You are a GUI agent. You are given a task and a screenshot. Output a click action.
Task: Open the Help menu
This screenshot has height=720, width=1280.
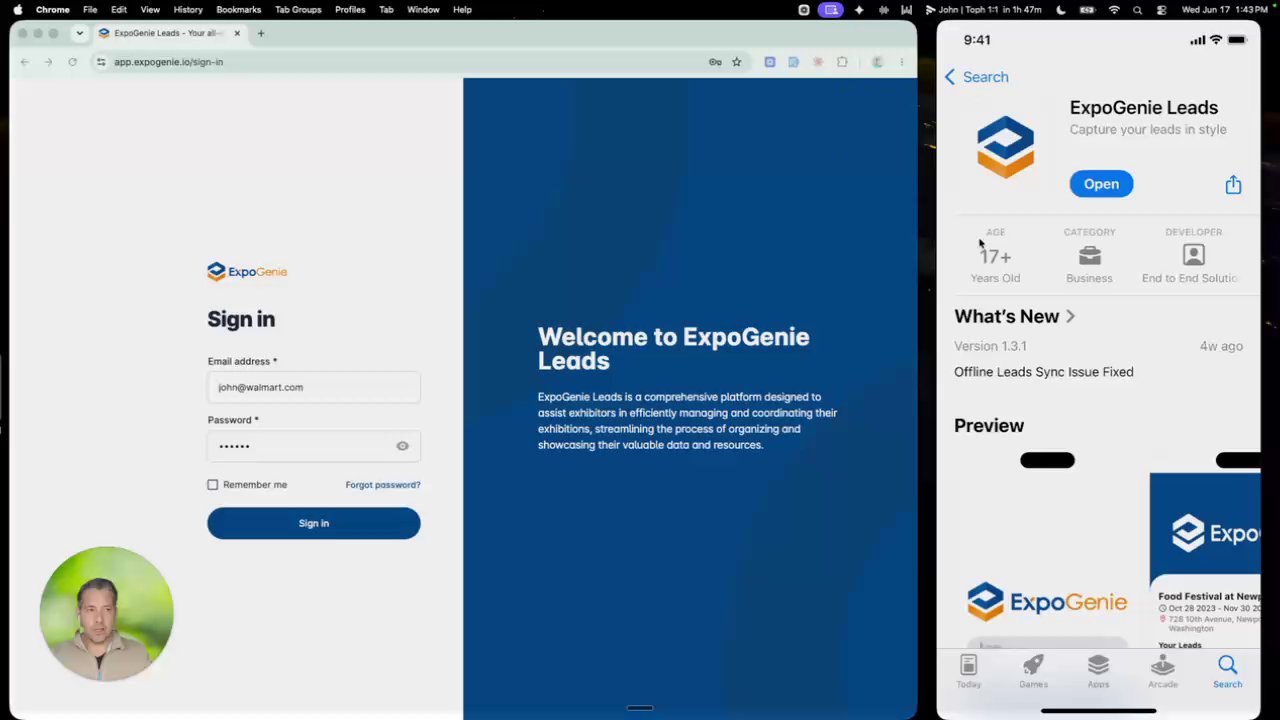click(x=462, y=10)
